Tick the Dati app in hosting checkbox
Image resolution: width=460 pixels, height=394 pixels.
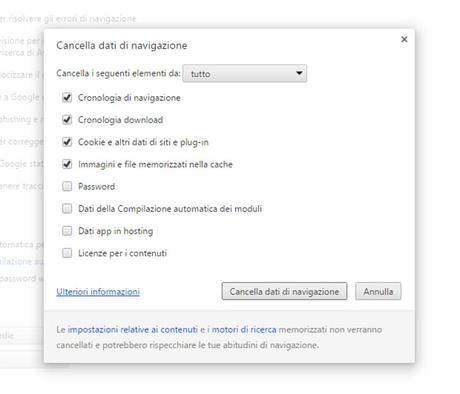click(67, 231)
